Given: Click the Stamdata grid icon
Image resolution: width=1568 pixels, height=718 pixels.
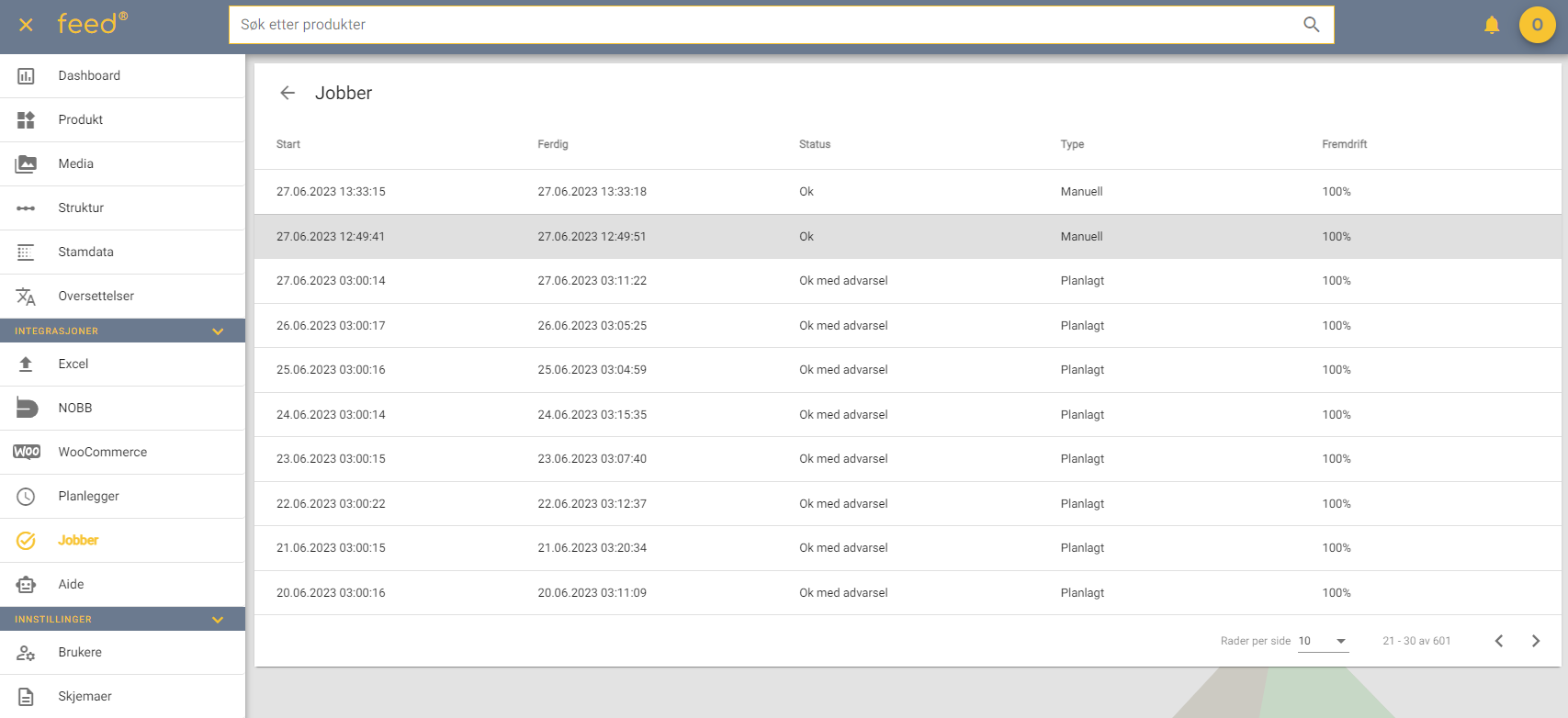Looking at the screenshot, I should point(26,252).
